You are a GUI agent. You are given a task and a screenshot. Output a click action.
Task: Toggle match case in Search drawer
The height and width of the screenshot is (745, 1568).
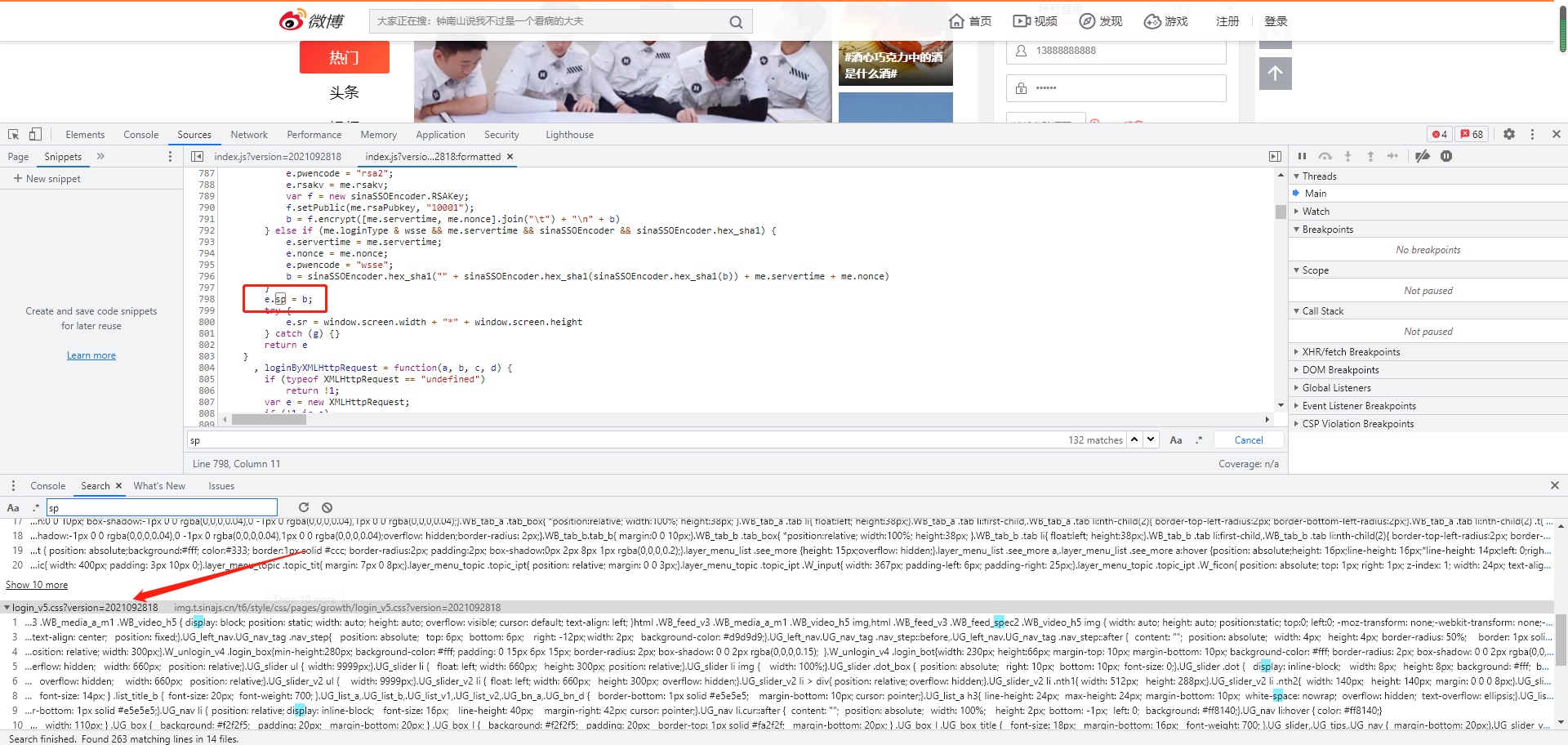(13, 507)
